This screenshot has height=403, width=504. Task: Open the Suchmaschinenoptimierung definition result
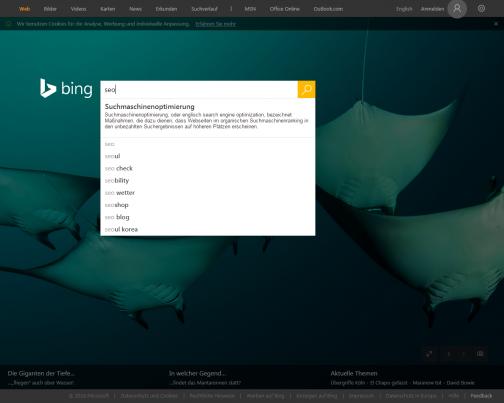click(208, 117)
